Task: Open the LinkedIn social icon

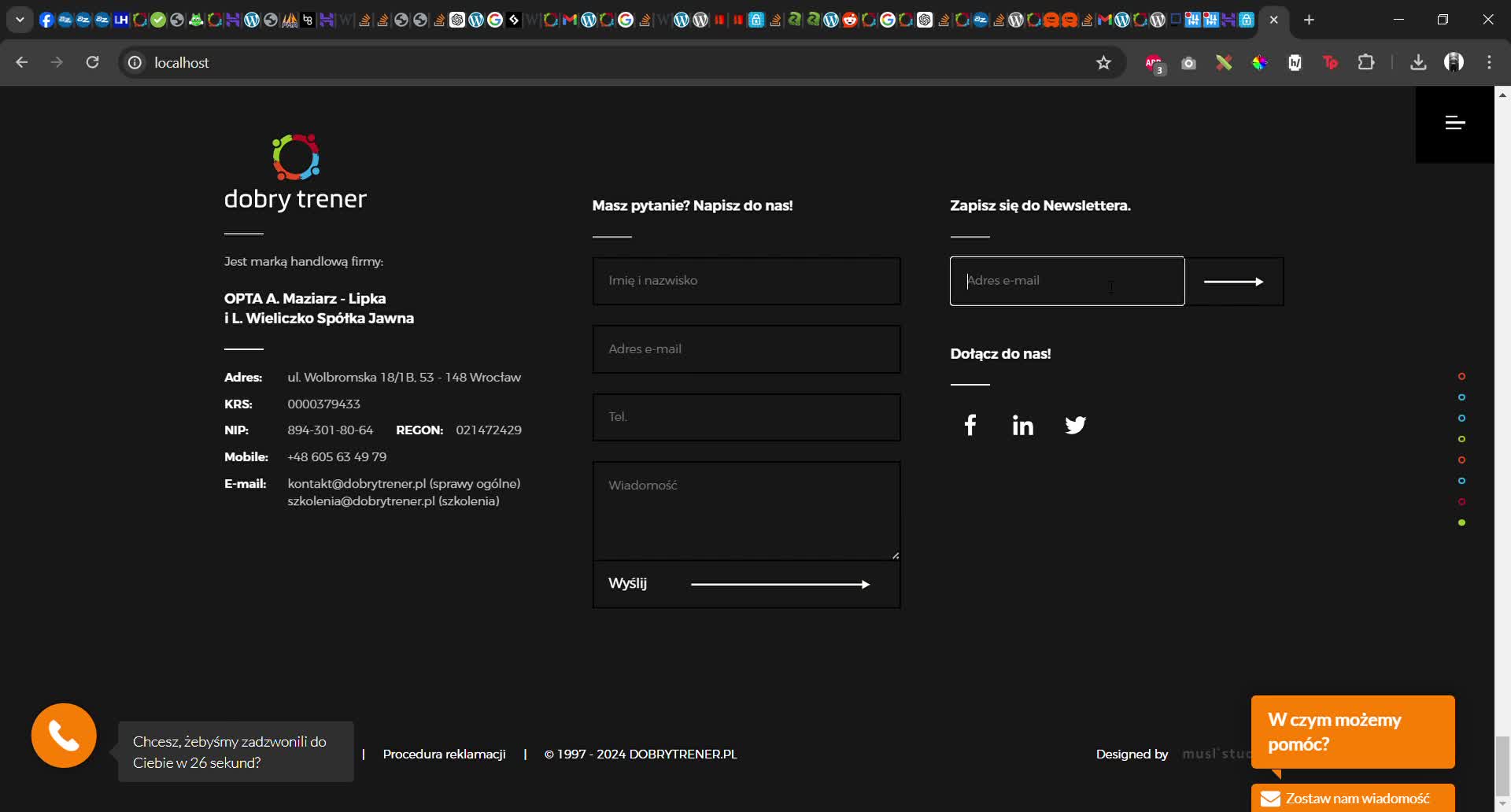Action: [x=1022, y=425]
